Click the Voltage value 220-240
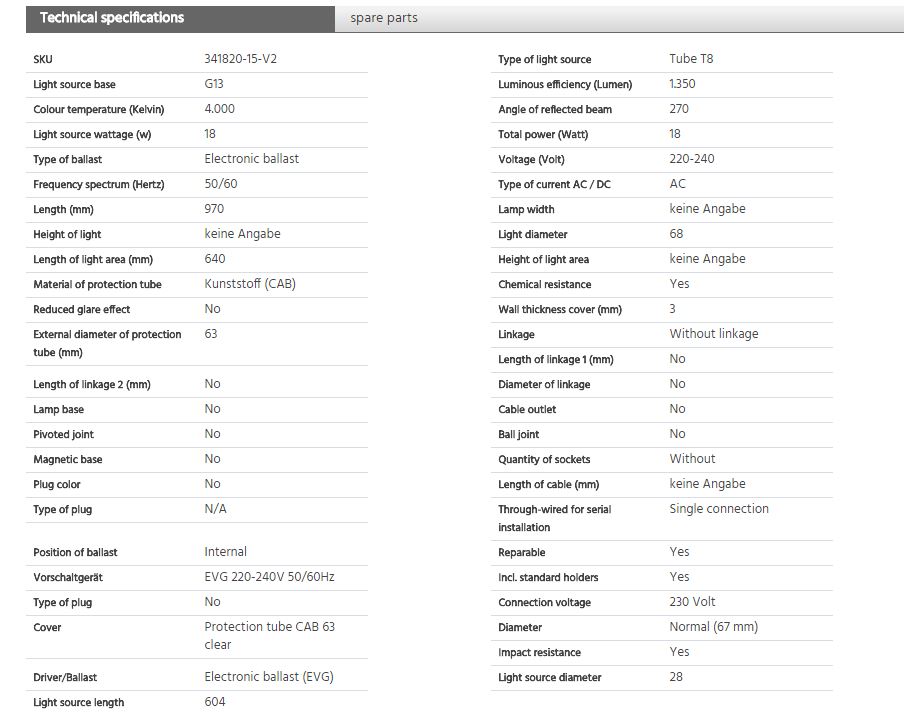This screenshot has width=904, height=724. click(x=692, y=159)
